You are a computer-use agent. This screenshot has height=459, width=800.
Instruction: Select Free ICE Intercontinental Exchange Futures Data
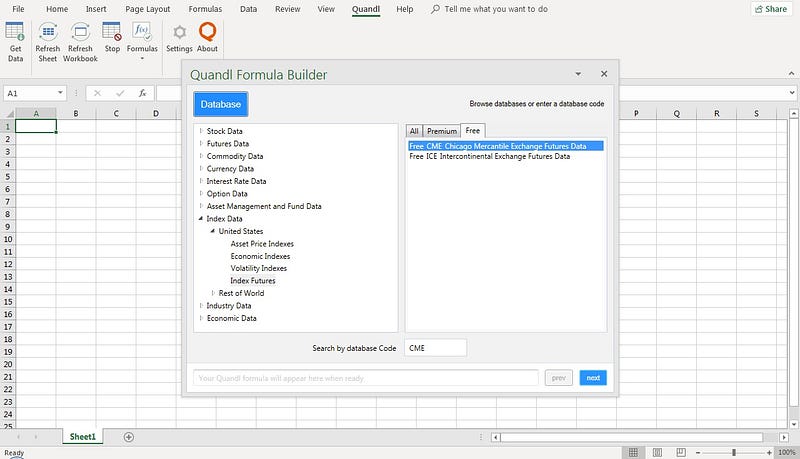[x=490, y=157]
